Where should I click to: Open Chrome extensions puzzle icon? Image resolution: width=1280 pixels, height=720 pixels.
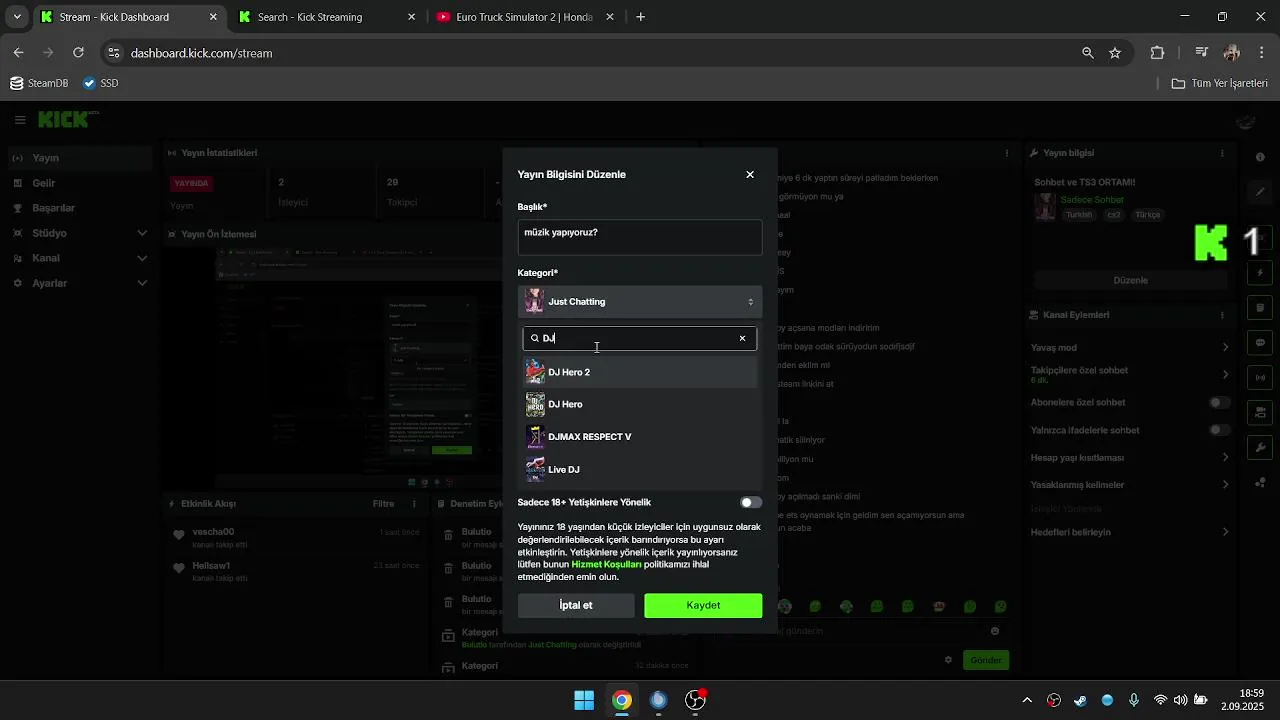coord(1158,53)
